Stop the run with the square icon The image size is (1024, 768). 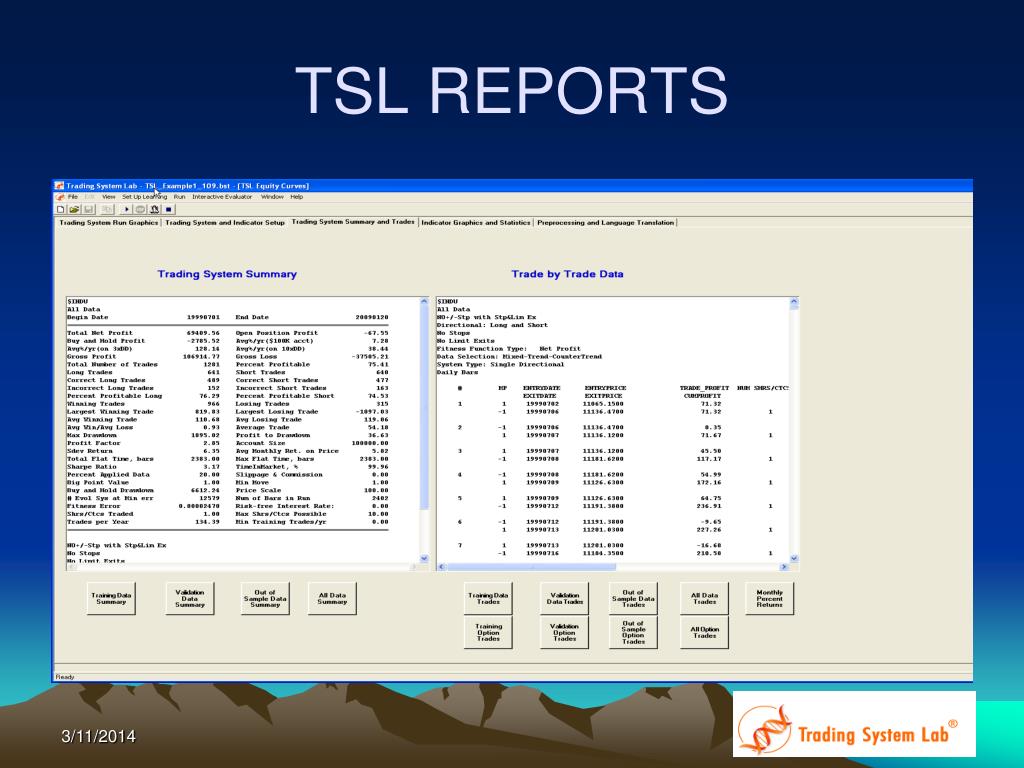[168, 210]
